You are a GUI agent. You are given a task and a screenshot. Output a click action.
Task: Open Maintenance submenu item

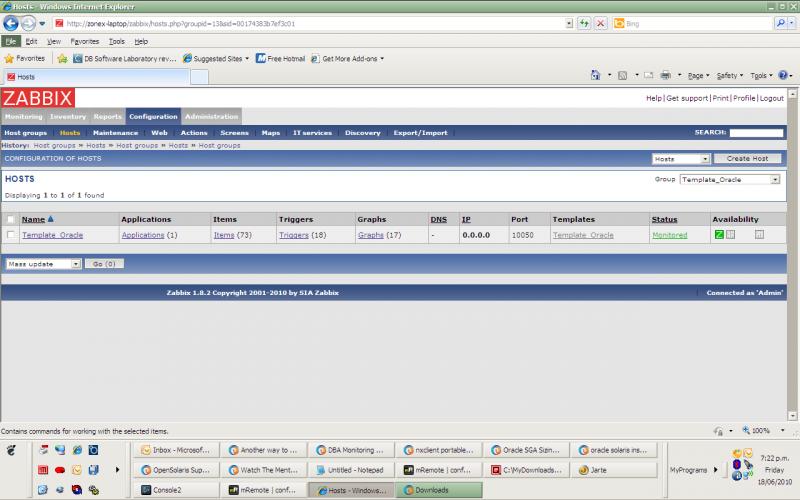tap(115, 133)
